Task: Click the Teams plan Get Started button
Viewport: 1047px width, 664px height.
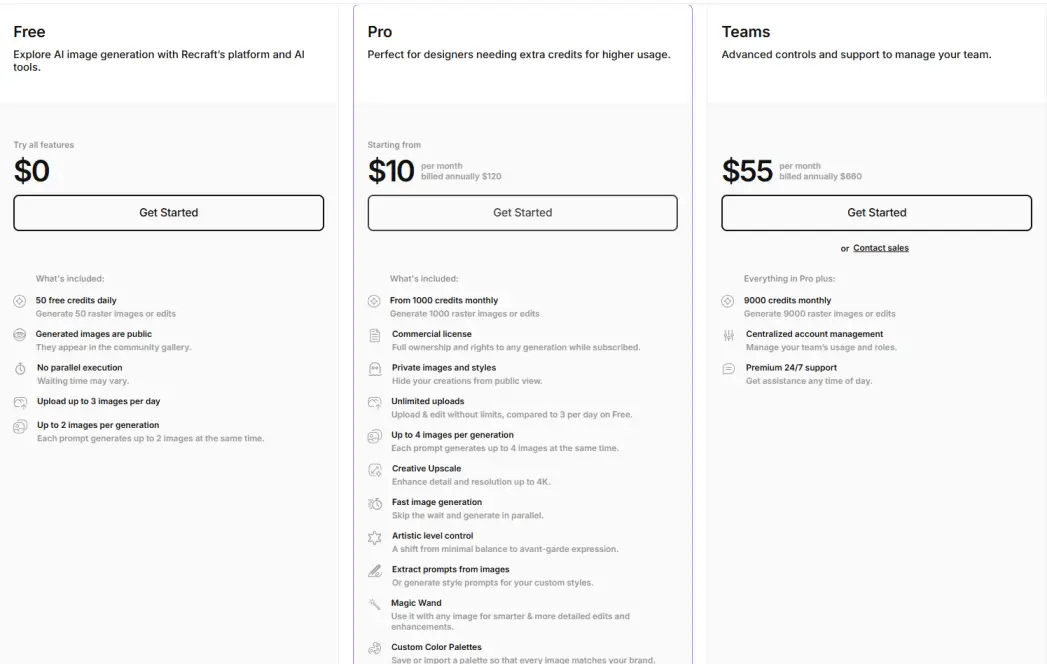Action: pyautogui.click(x=876, y=212)
